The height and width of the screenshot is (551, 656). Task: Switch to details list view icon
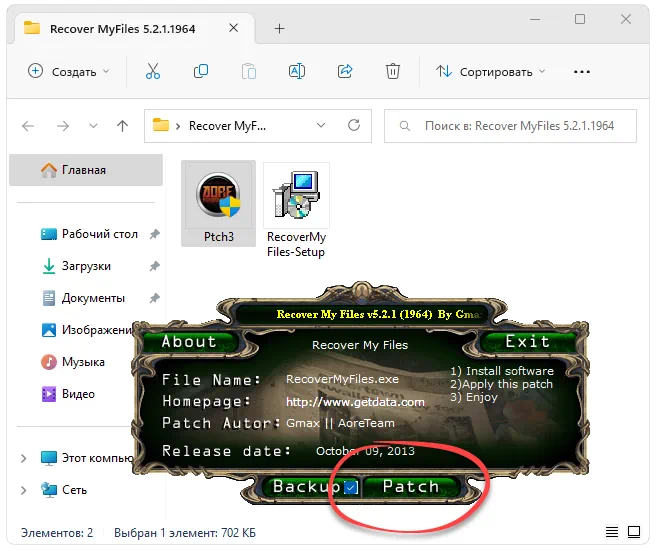coord(612,532)
